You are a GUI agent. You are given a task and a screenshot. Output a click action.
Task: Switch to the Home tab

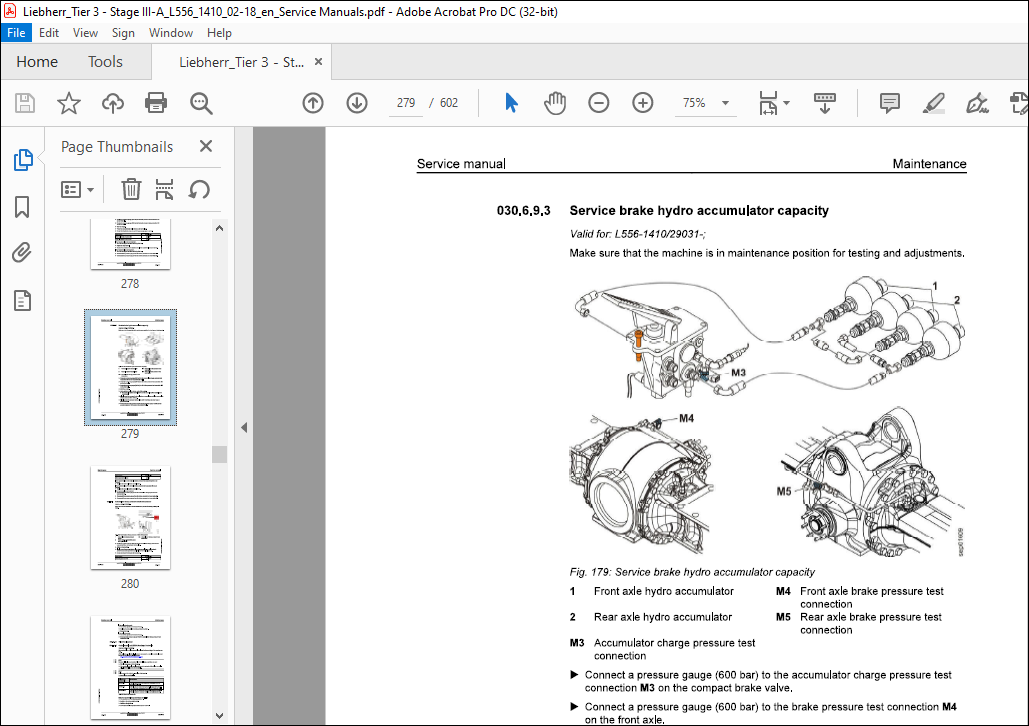[x=37, y=62]
